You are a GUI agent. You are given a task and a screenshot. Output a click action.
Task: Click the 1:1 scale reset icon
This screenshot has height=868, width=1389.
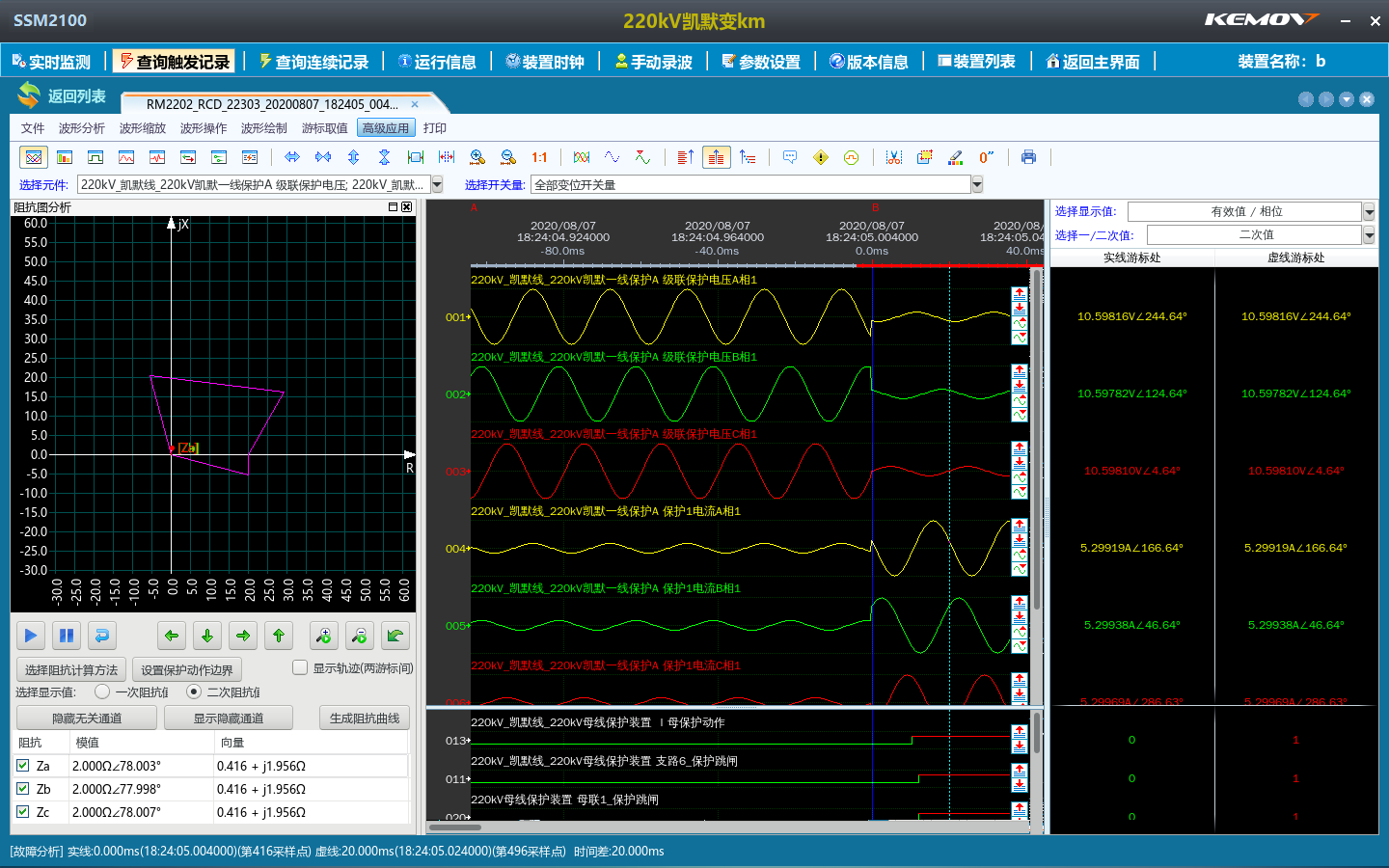539,157
